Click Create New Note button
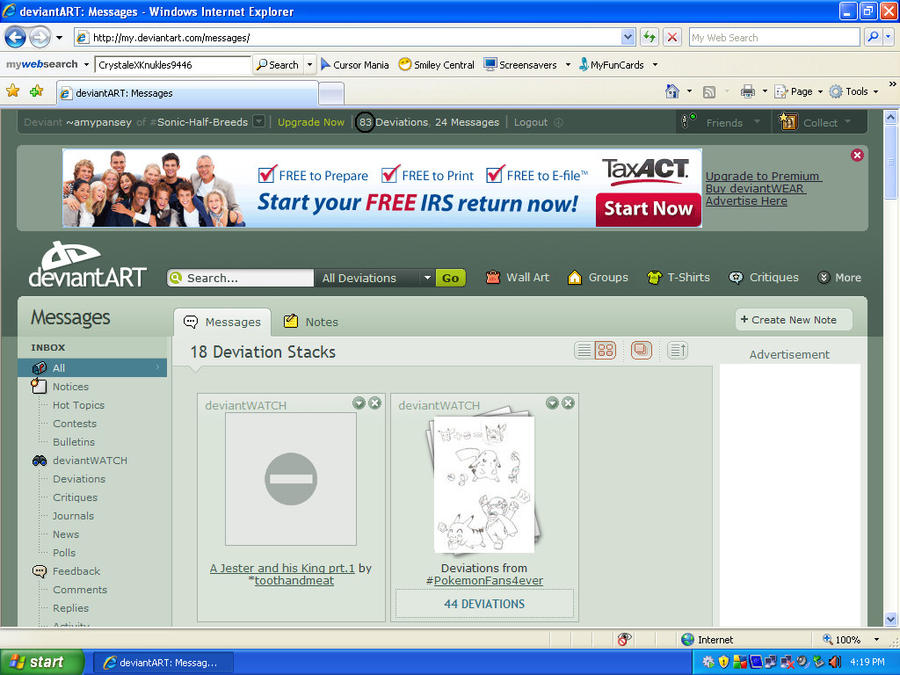 pyautogui.click(x=794, y=320)
